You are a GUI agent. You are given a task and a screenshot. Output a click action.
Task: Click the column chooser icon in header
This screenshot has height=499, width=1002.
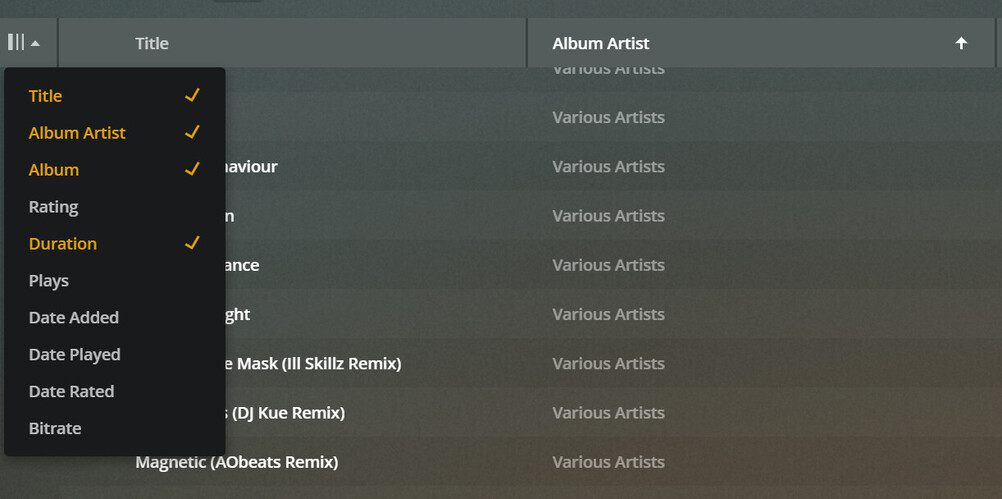click(16, 43)
